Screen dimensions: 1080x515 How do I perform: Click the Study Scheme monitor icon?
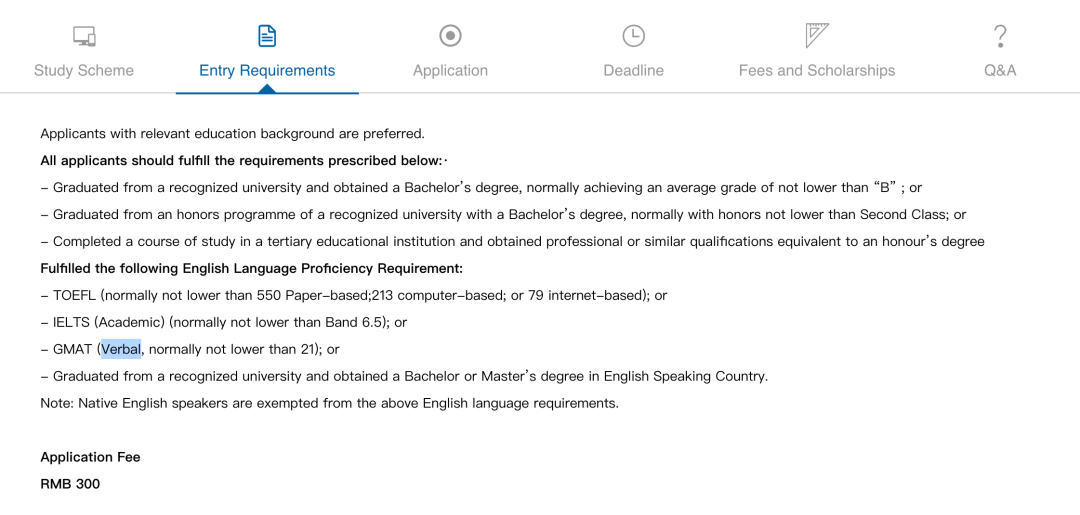(x=84, y=36)
